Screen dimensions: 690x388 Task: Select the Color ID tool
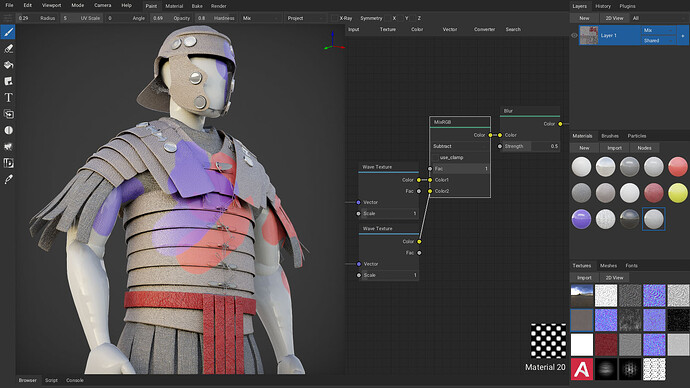[8, 163]
